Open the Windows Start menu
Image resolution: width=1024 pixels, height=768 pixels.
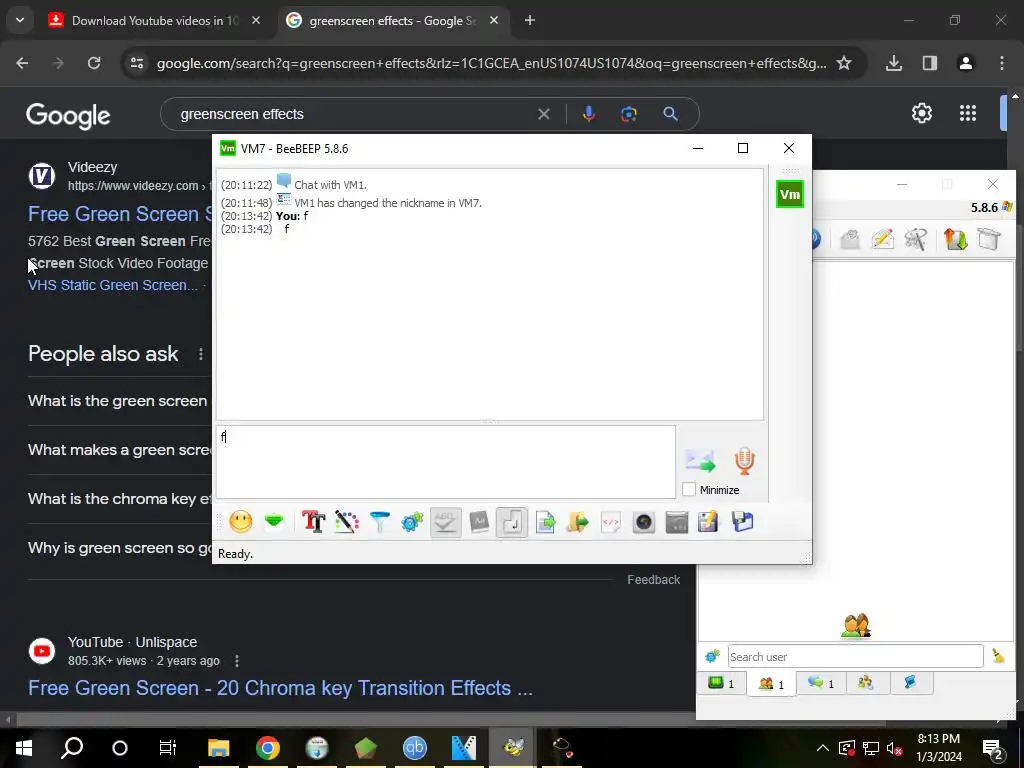24,748
